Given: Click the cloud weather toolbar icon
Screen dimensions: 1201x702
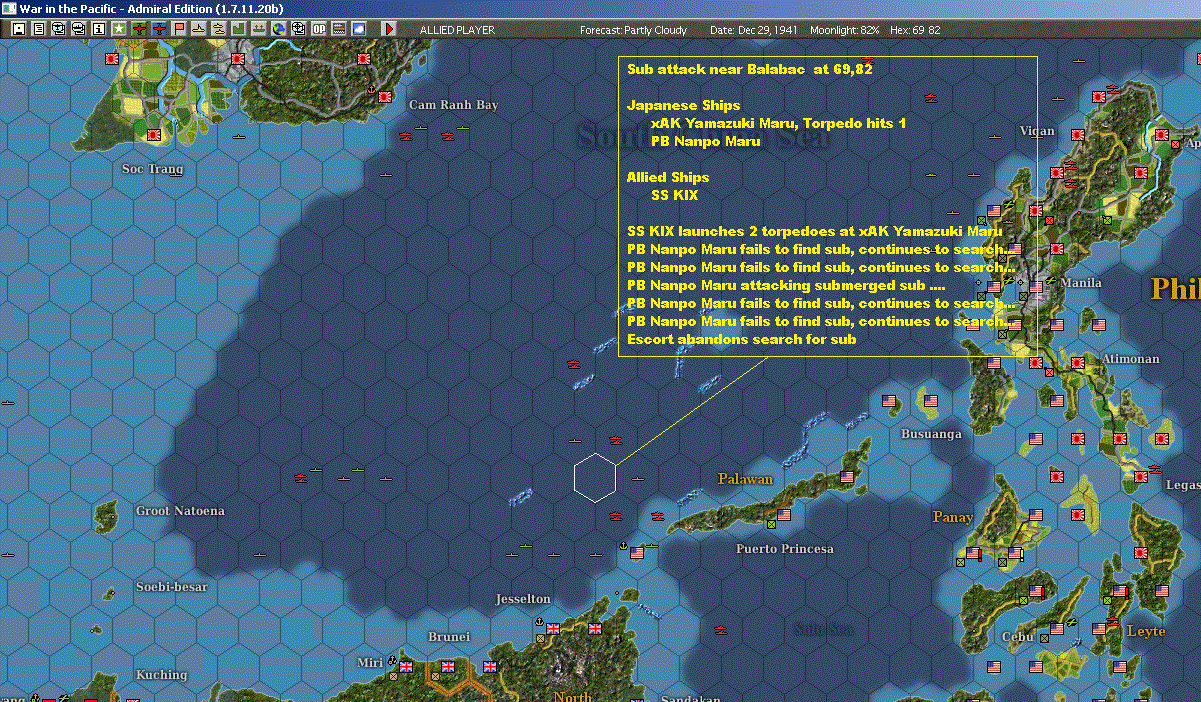Looking at the screenshot, I should tap(359, 29).
